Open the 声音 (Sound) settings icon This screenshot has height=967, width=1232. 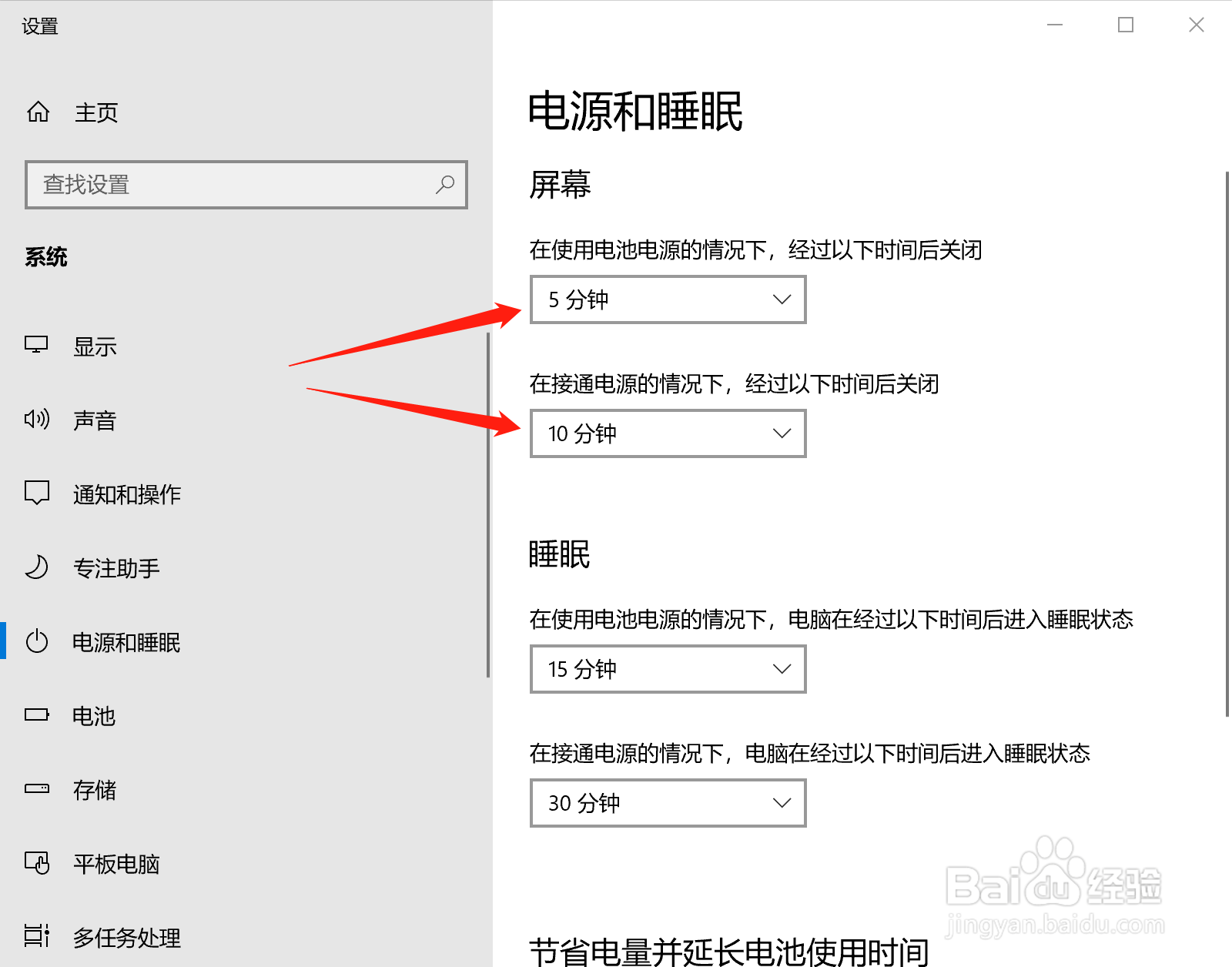(35, 420)
